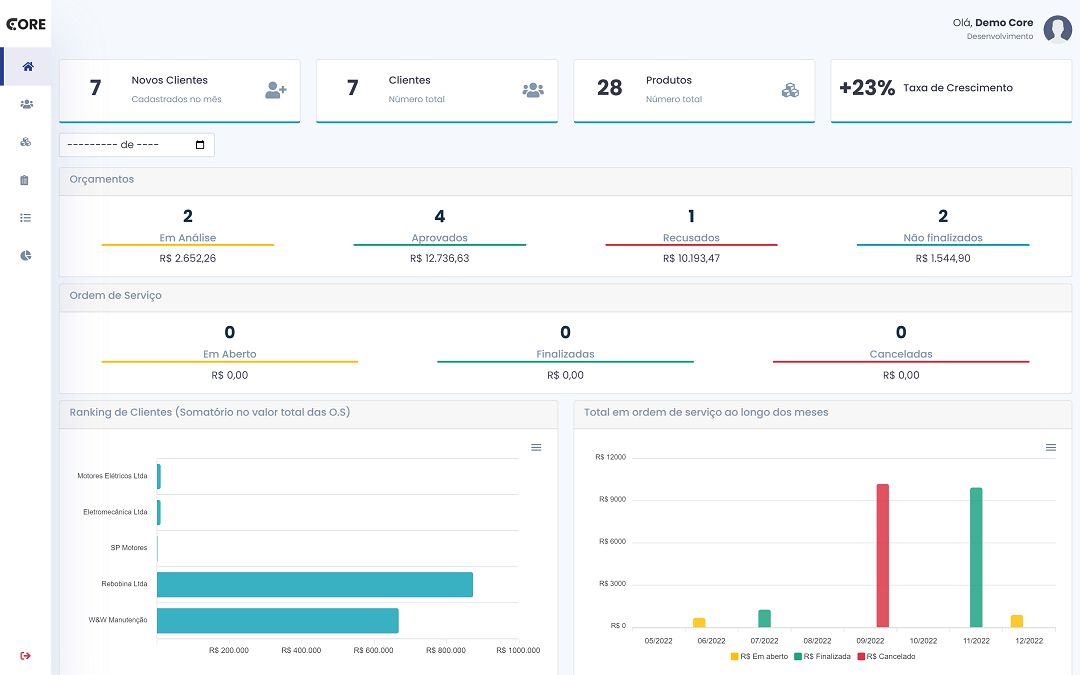Open the Ranking de Clientes chart menu
The width and height of the screenshot is (1080, 675).
coord(536,448)
